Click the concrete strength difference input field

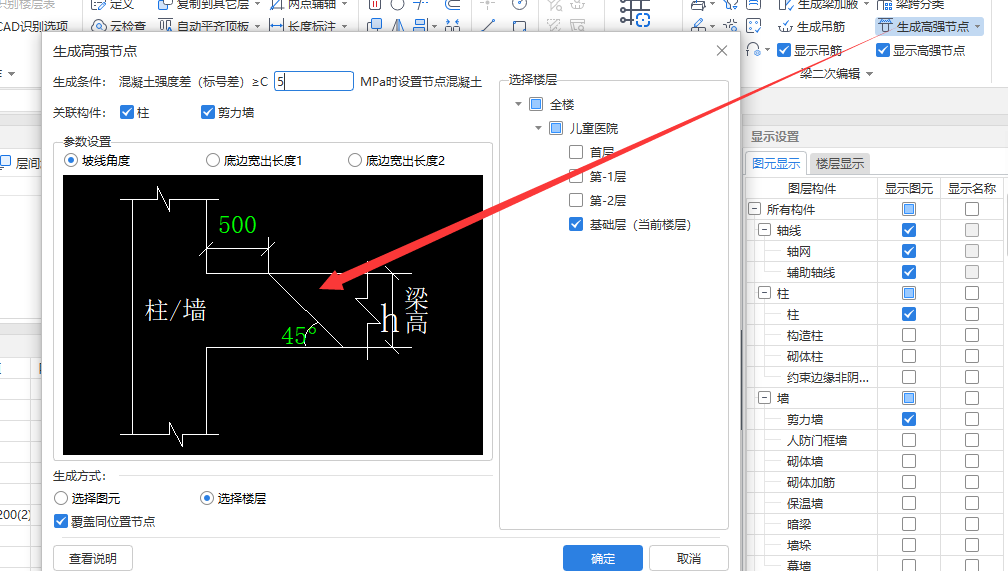tap(314, 81)
